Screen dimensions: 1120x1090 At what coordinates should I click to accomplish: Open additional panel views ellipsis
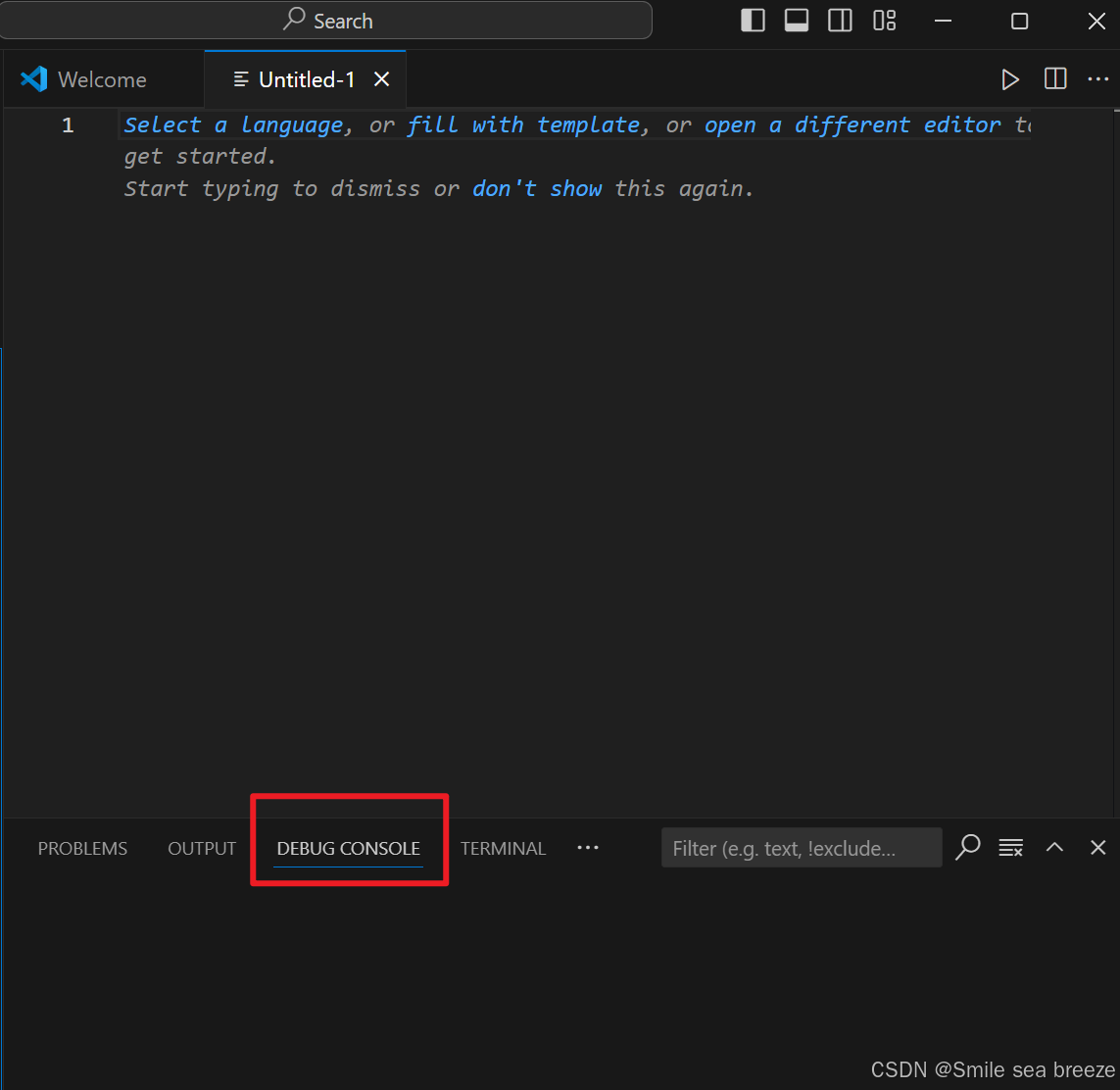pyautogui.click(x=588, y=848)
